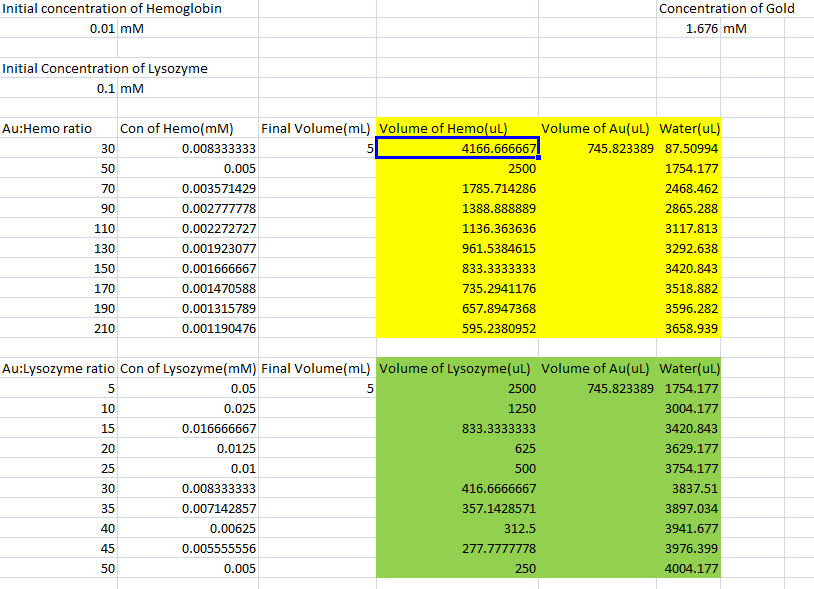Select the Con of Hemo(mM) header cell
This screenshot has height=589, width=814.
(x=176, y=129)
